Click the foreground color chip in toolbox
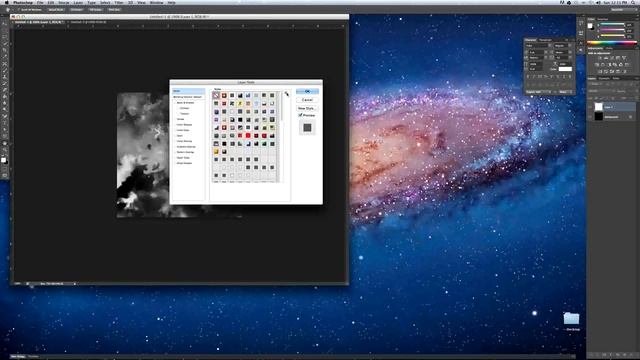The height and width of the screenshot is (360, 640). (x=3, y=160)
